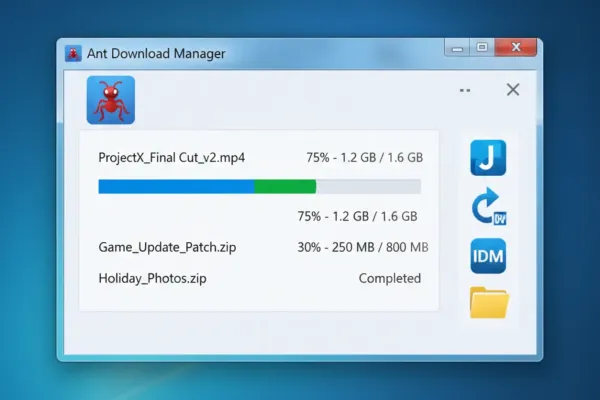The height and width of the screenshot is (400, 600).
Task: Click the 30% - 250 MB / 800 MB status
Action: [x=363, y=247]
